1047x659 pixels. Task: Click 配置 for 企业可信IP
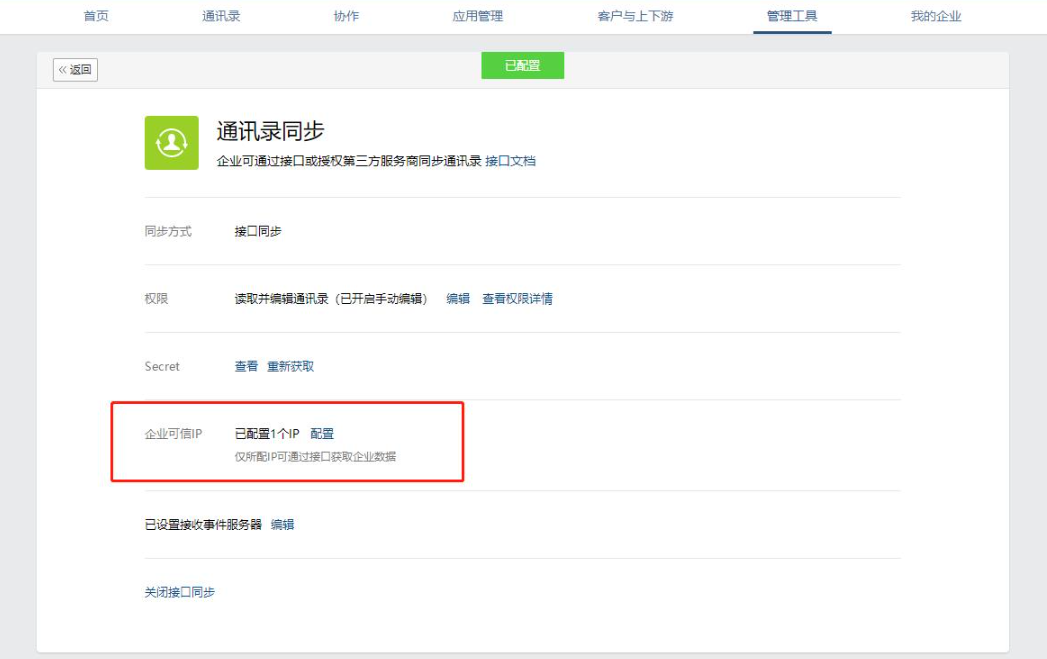coord(322,434)
